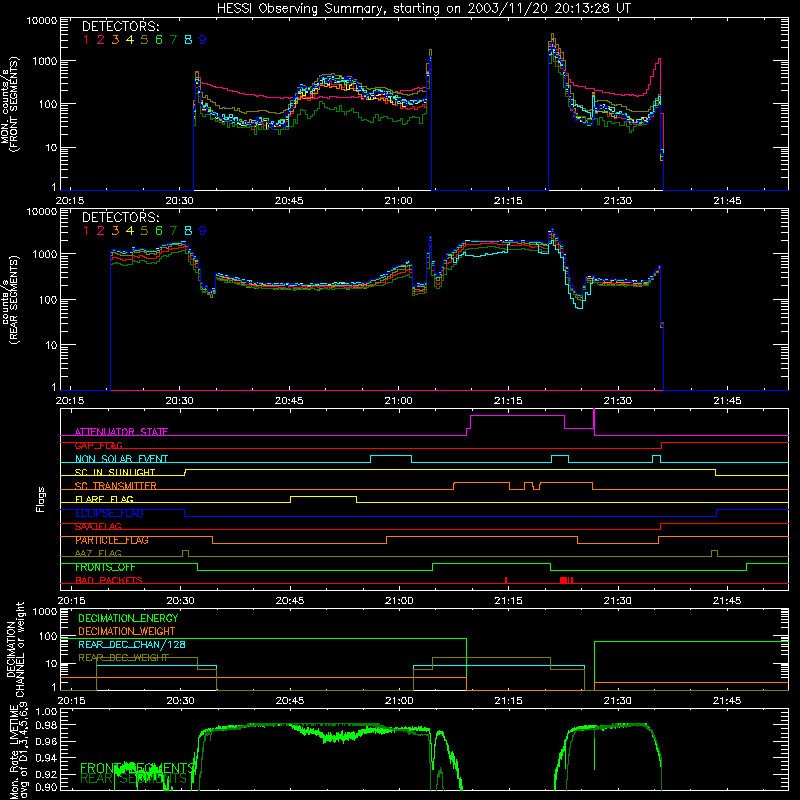Click the REAR SEGMENTS livetime legend text
Viewport: 800px width, 800px height.
(x=134, y=779)
